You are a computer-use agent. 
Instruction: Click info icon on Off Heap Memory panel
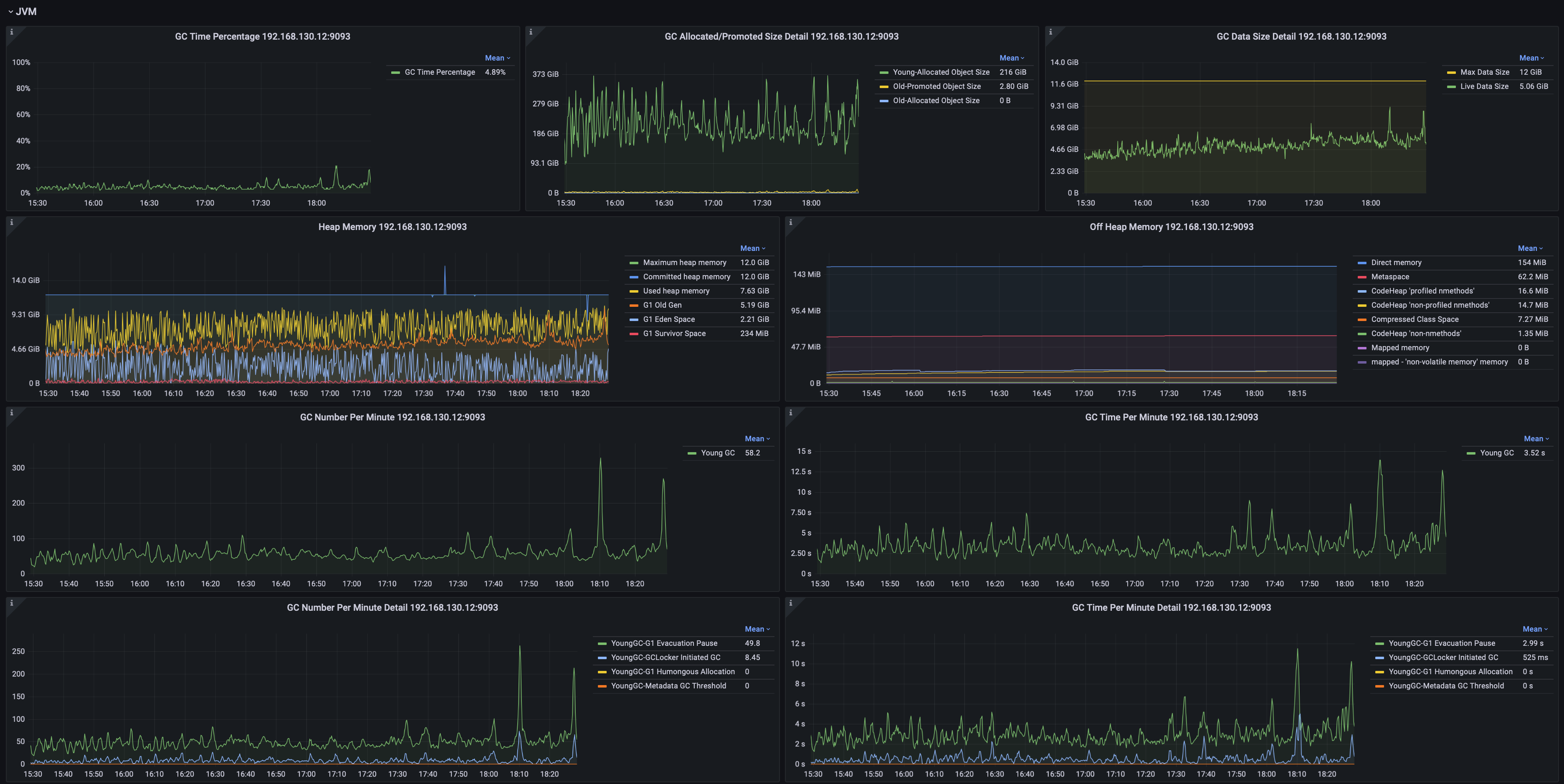coord(790,222)
